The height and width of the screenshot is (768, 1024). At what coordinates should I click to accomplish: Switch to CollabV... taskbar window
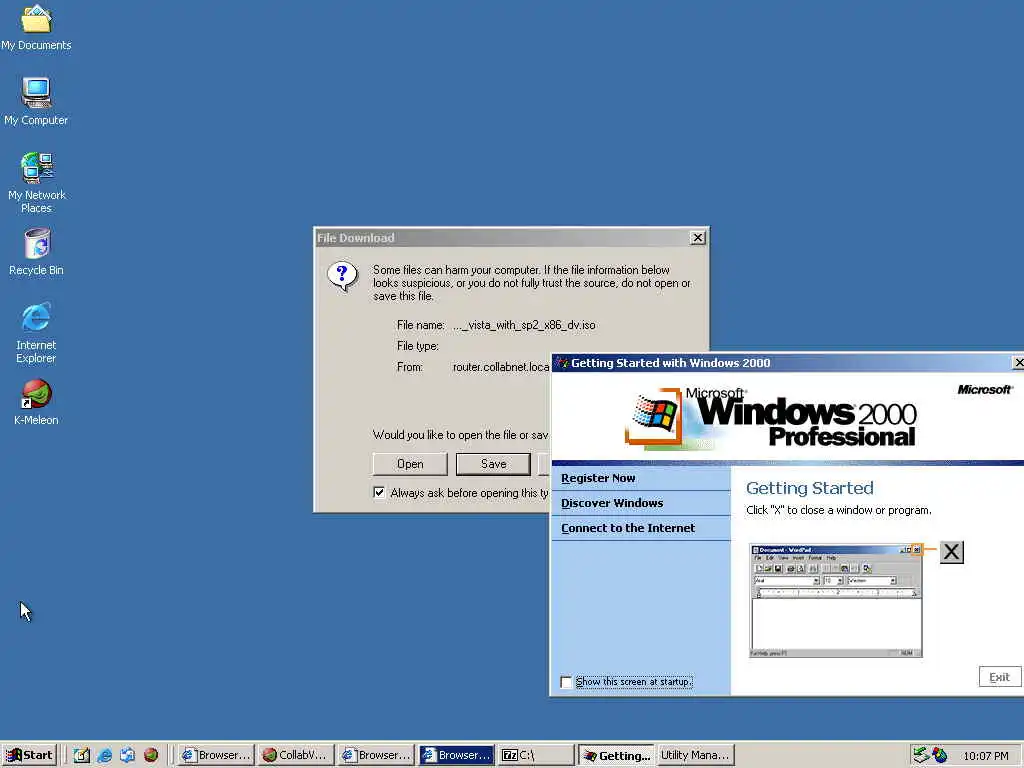click(296, 755)
